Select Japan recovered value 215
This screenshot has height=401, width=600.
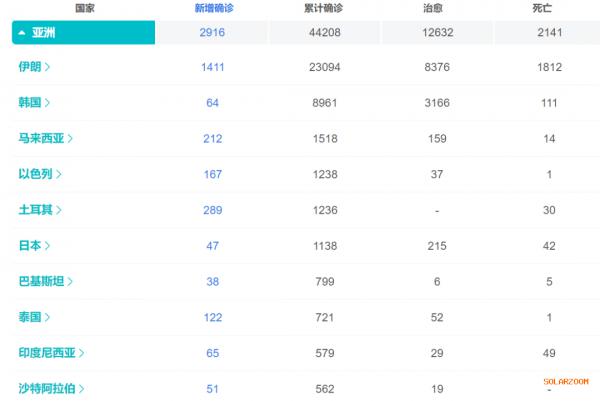(437, 246)
